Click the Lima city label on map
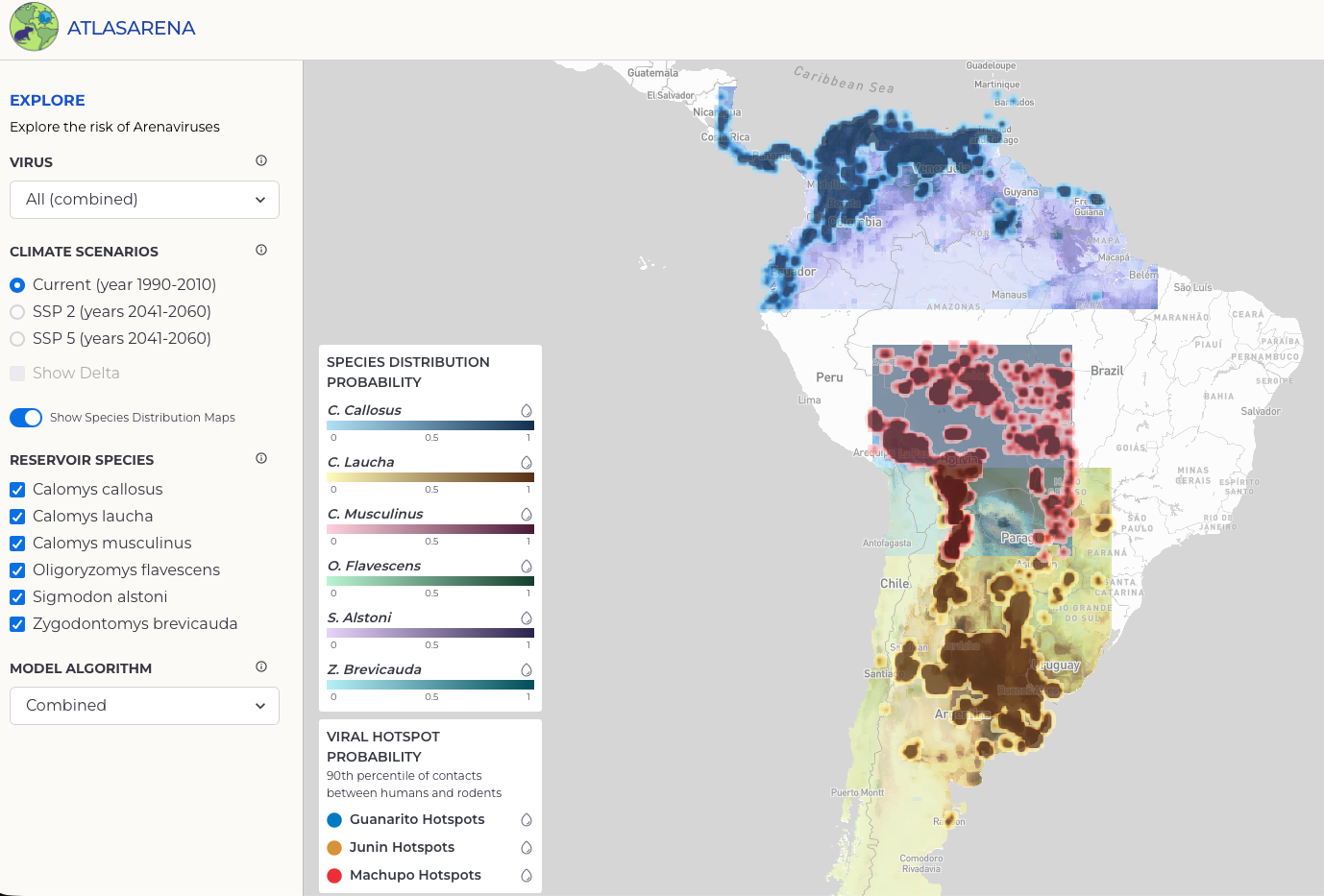This screenshot has height=896, width=1324. [809, 400]
